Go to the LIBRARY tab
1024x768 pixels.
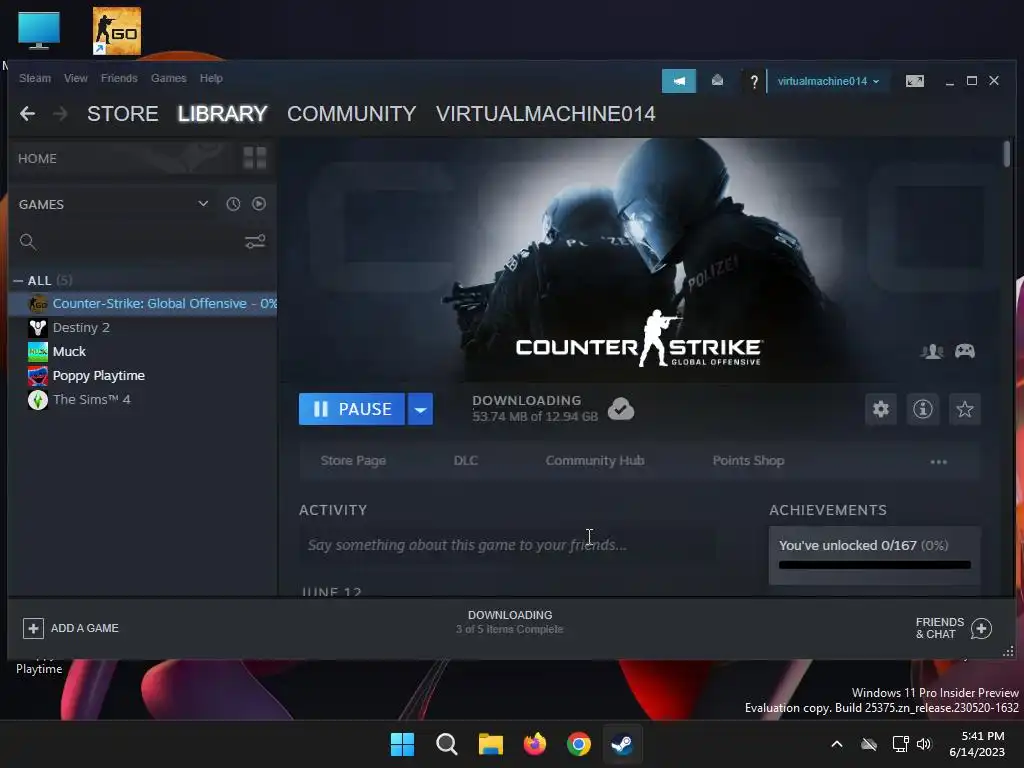pyautogui.click(x=223, y=114)
